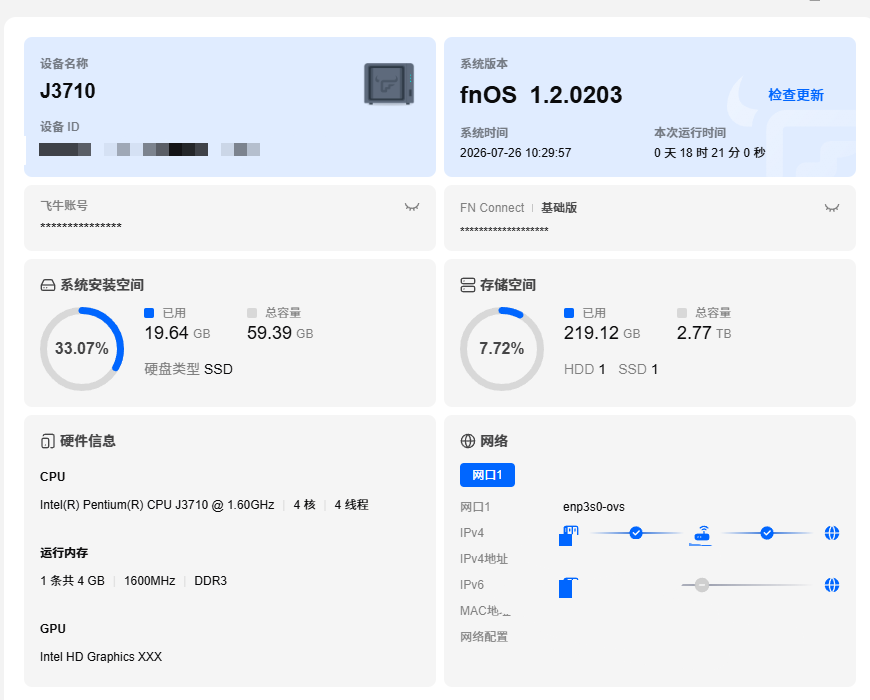Click the first IPv4 connection checkmark
The width and height of the screenshot is (870, 700).
(636, 533)
